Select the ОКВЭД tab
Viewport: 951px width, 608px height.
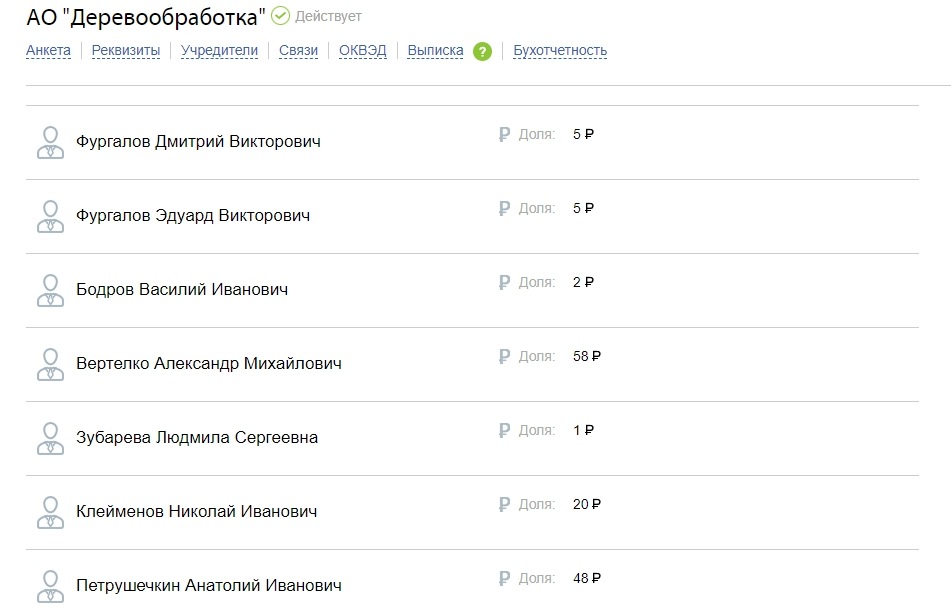click(363, 50)
